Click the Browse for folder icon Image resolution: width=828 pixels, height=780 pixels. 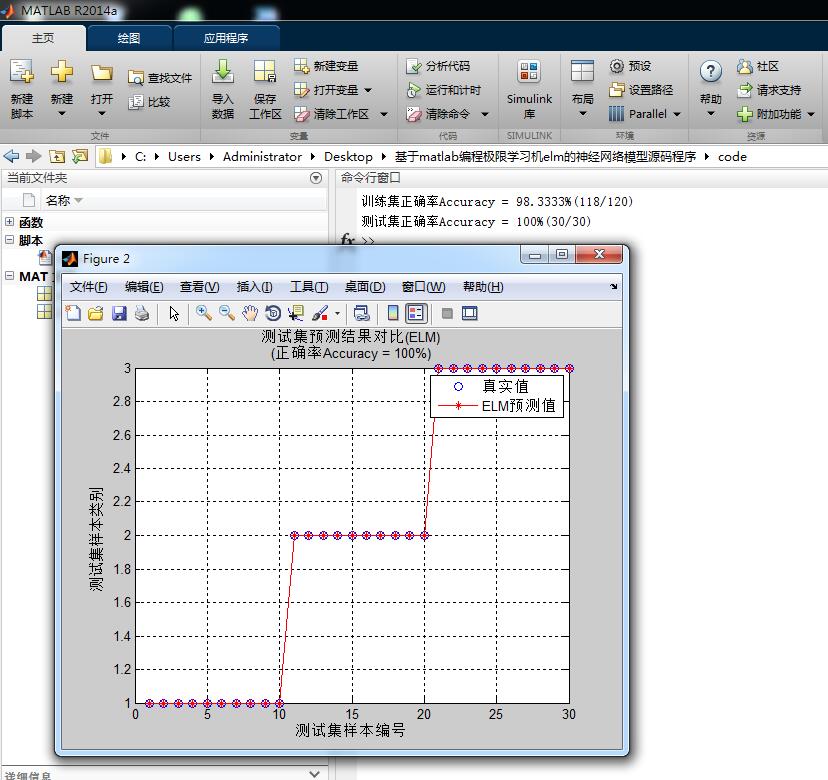80,156
